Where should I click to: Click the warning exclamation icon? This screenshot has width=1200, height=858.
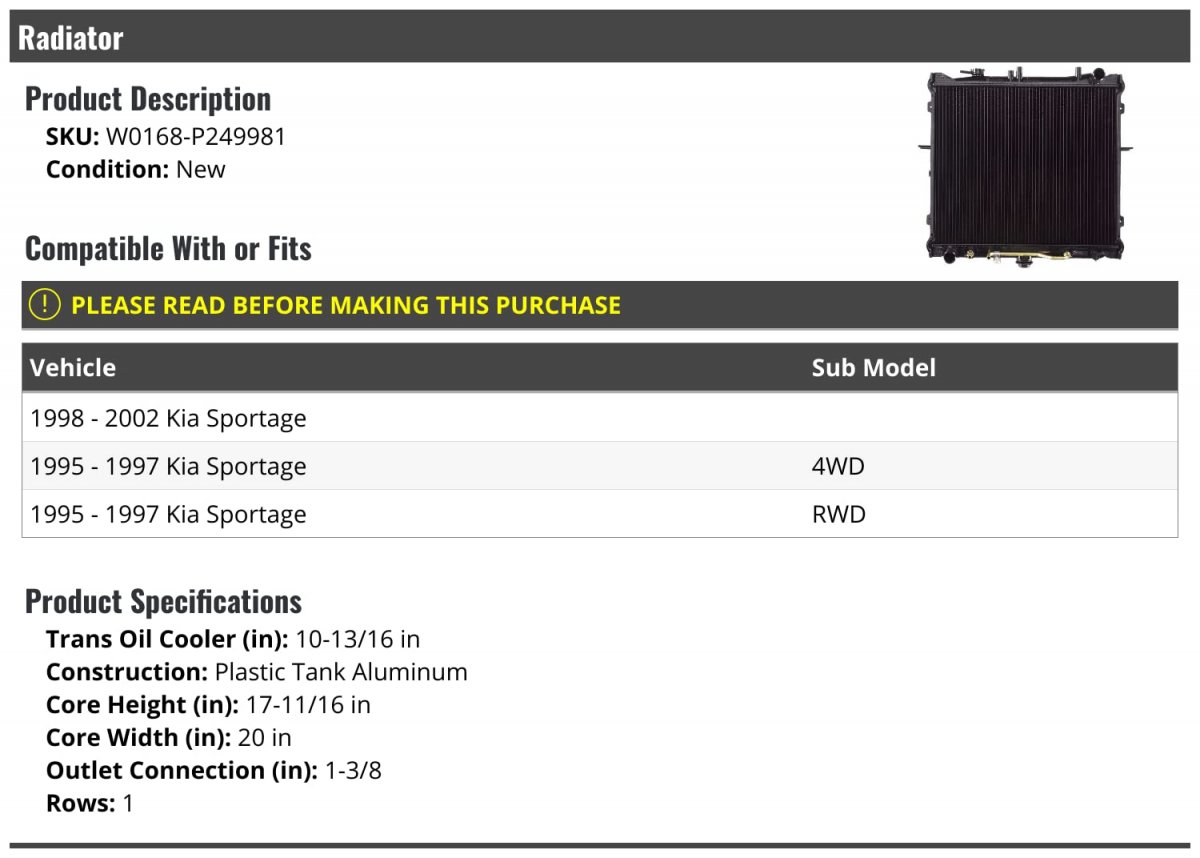tap(45, 305)
